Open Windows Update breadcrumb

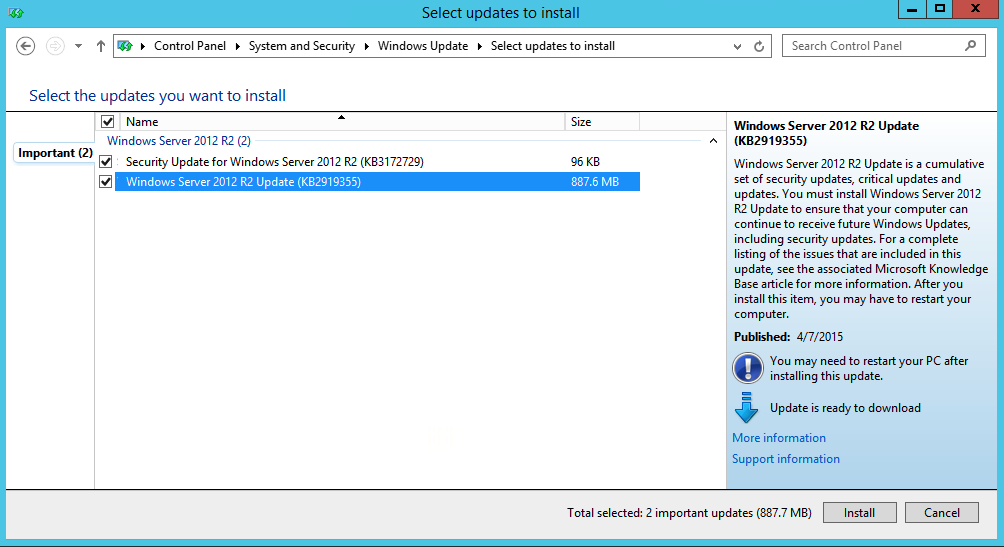[423, 46]
